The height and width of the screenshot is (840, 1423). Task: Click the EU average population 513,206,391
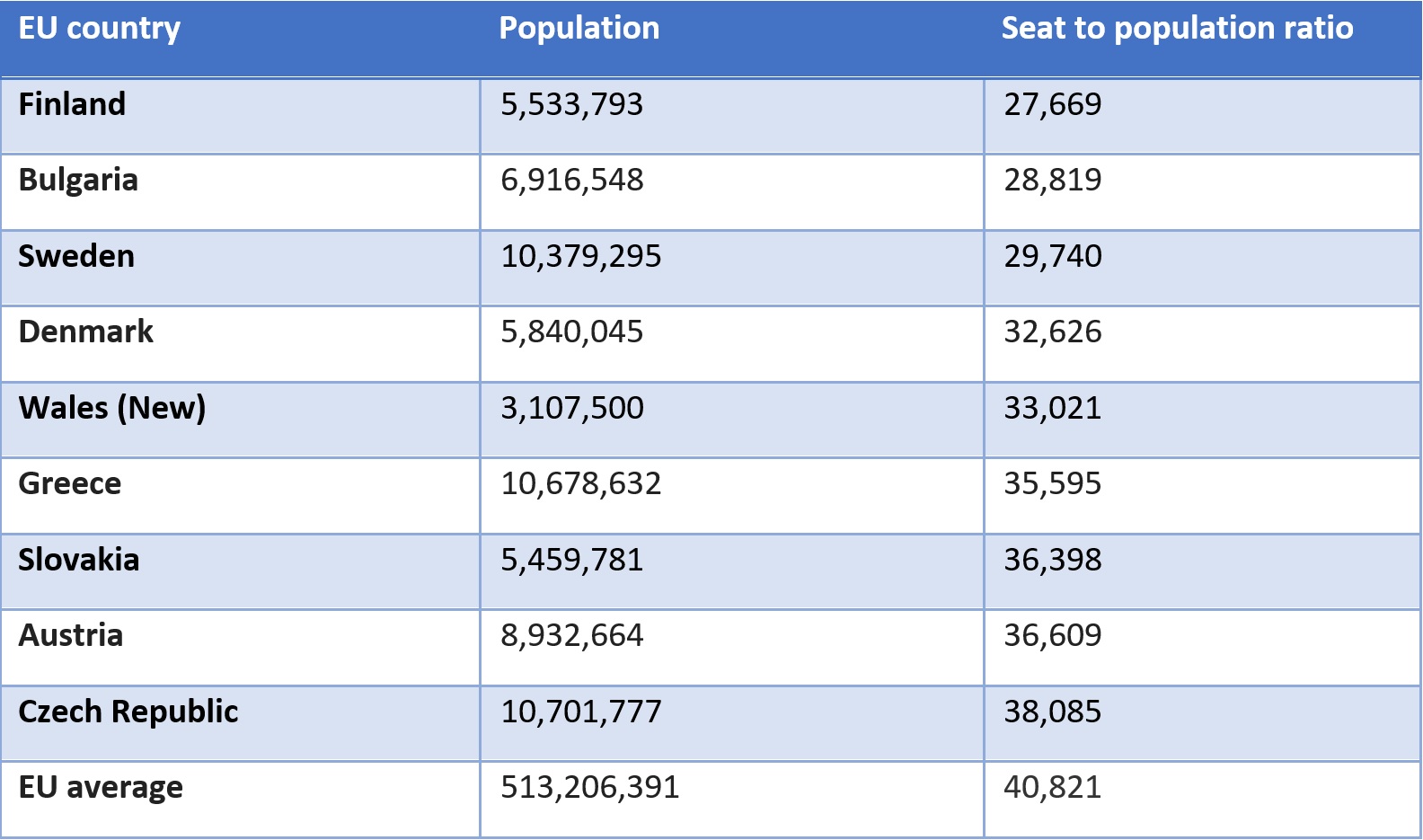pyautogui.click(x=590, y=787)
